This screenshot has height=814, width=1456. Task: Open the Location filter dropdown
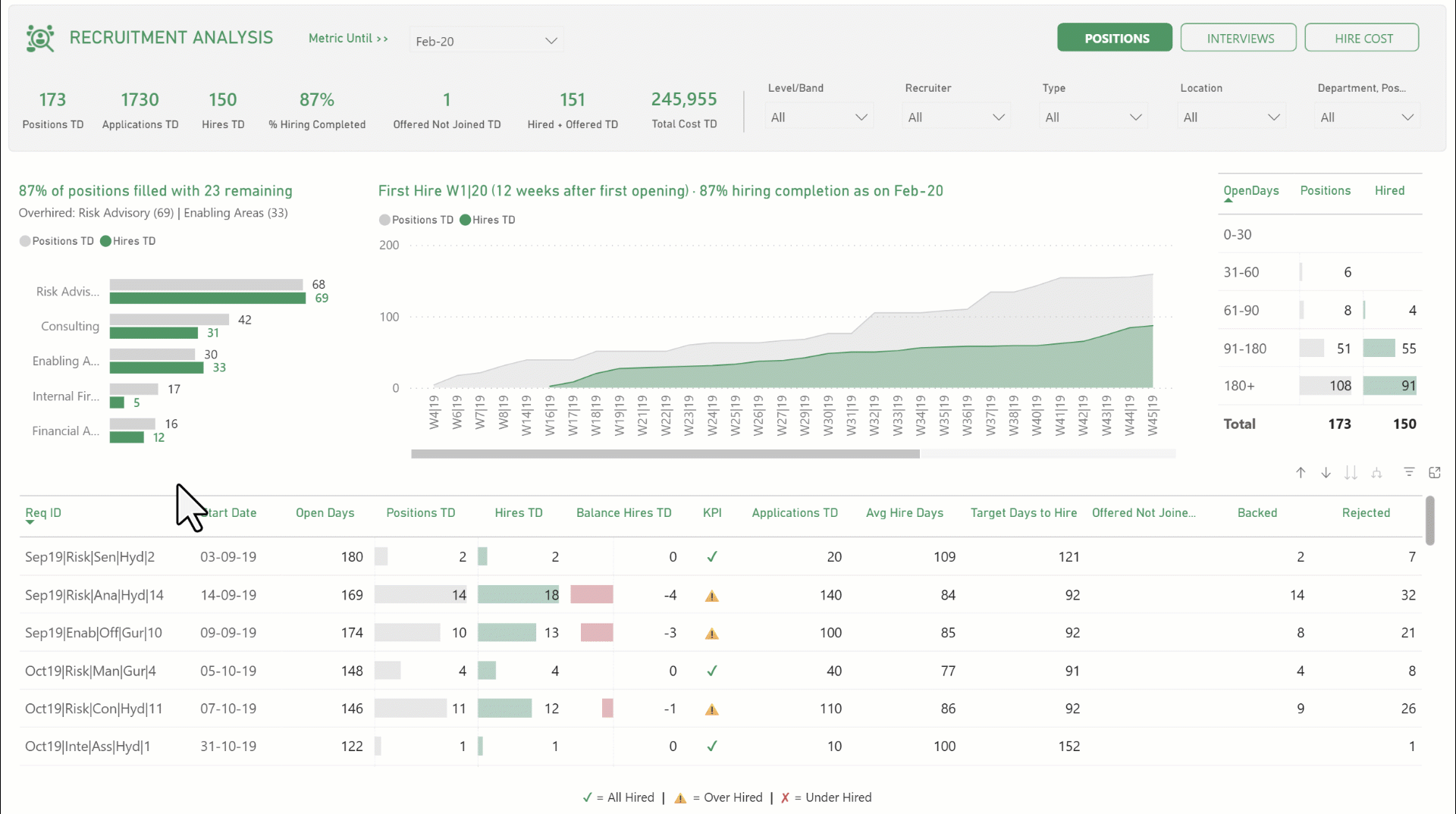click(1231, 117)
